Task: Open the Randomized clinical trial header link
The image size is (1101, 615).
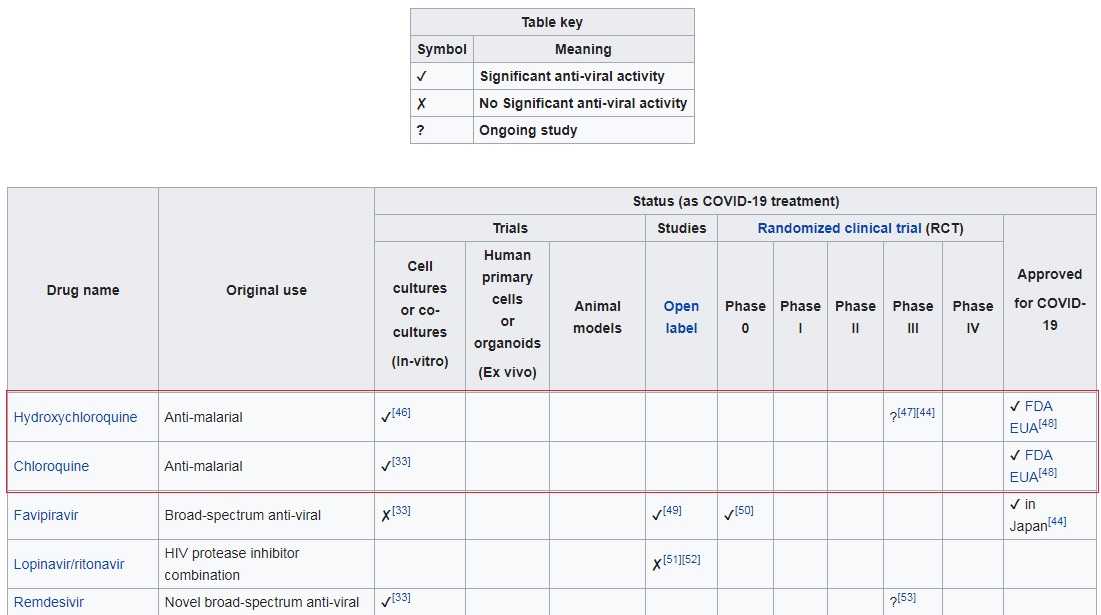Action: click(x=839, y=228)
